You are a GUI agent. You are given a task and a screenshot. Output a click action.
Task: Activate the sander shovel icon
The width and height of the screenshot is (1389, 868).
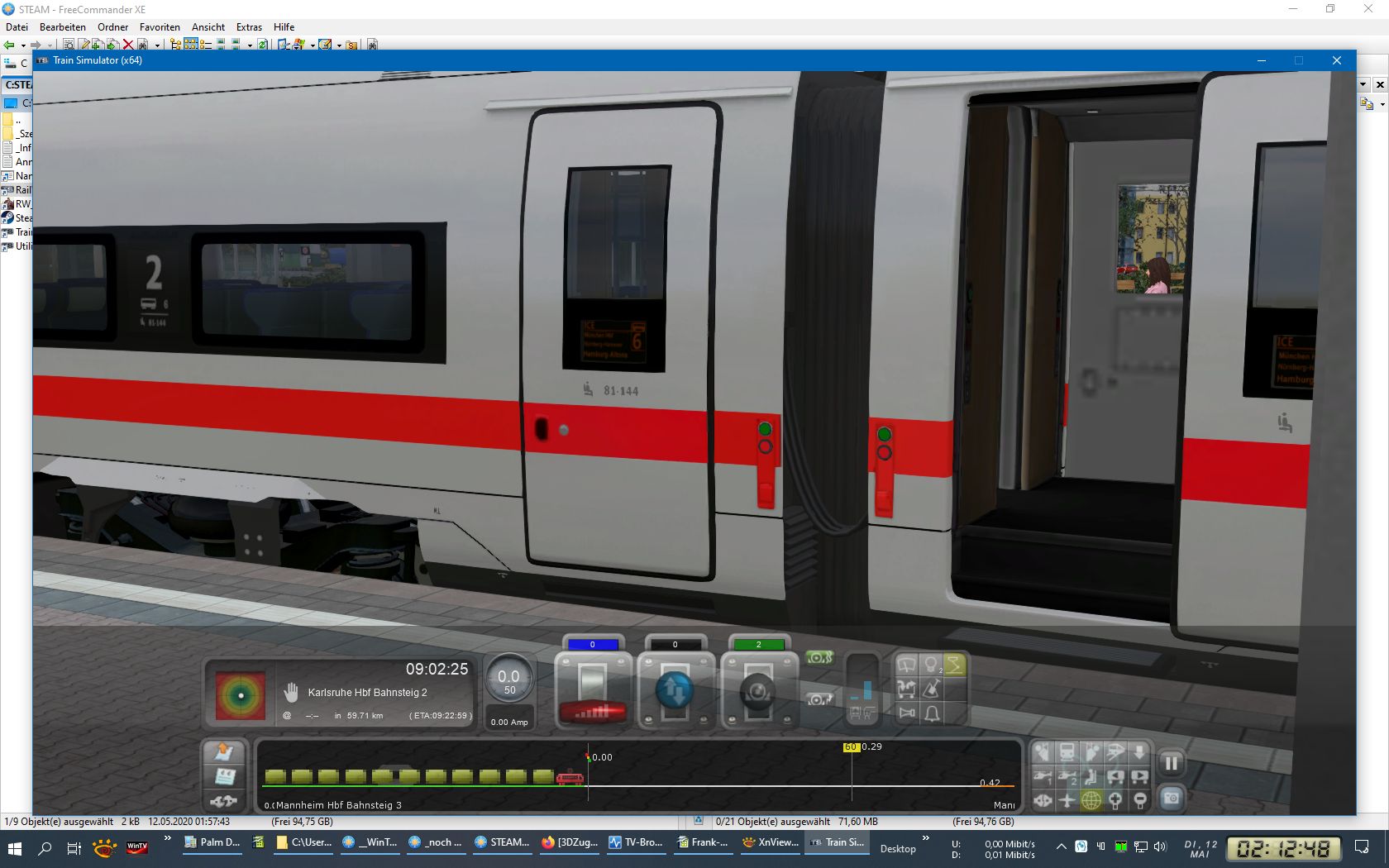point(932,689)
